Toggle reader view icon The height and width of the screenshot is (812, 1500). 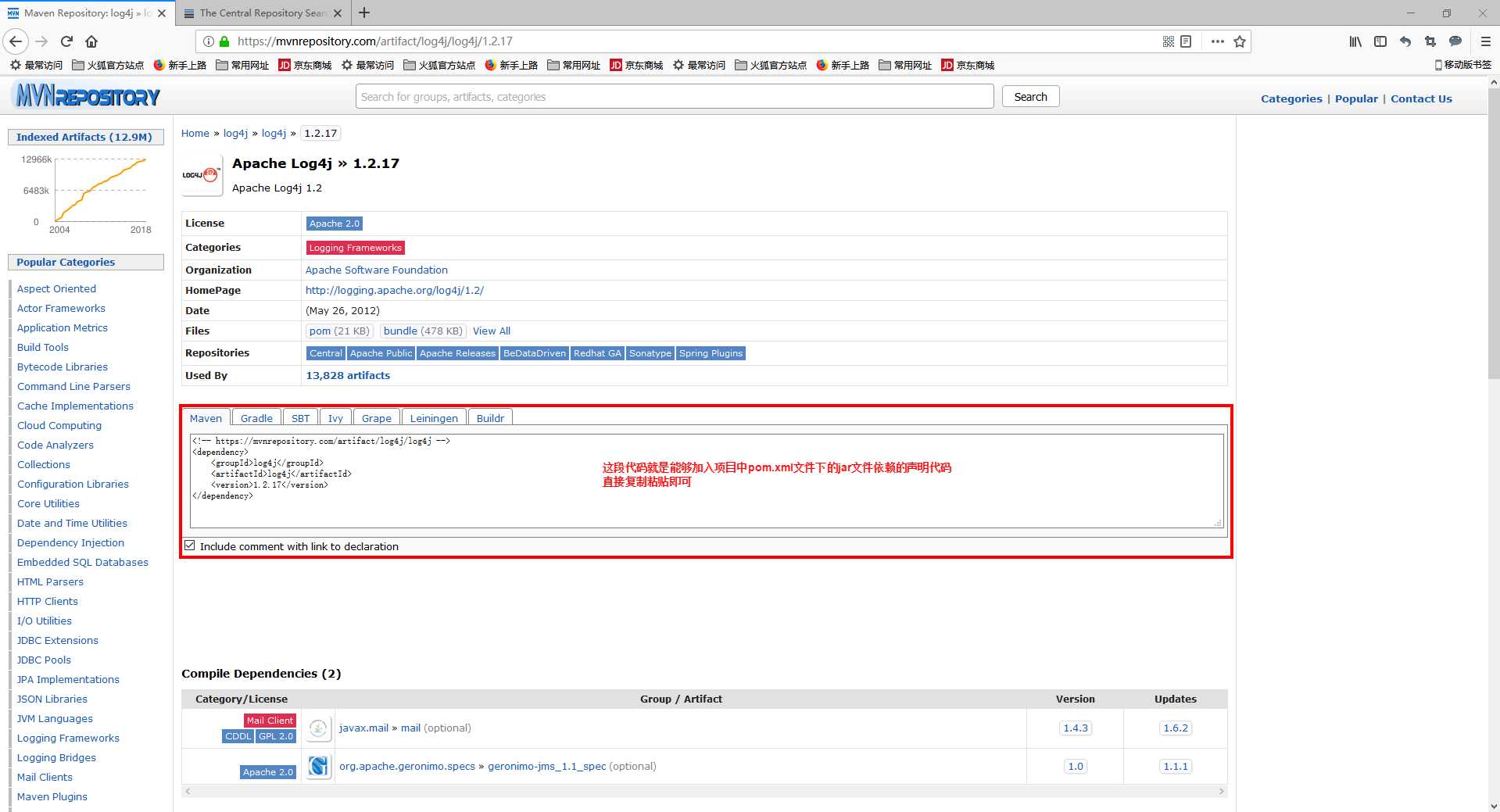pos(1186,41)
